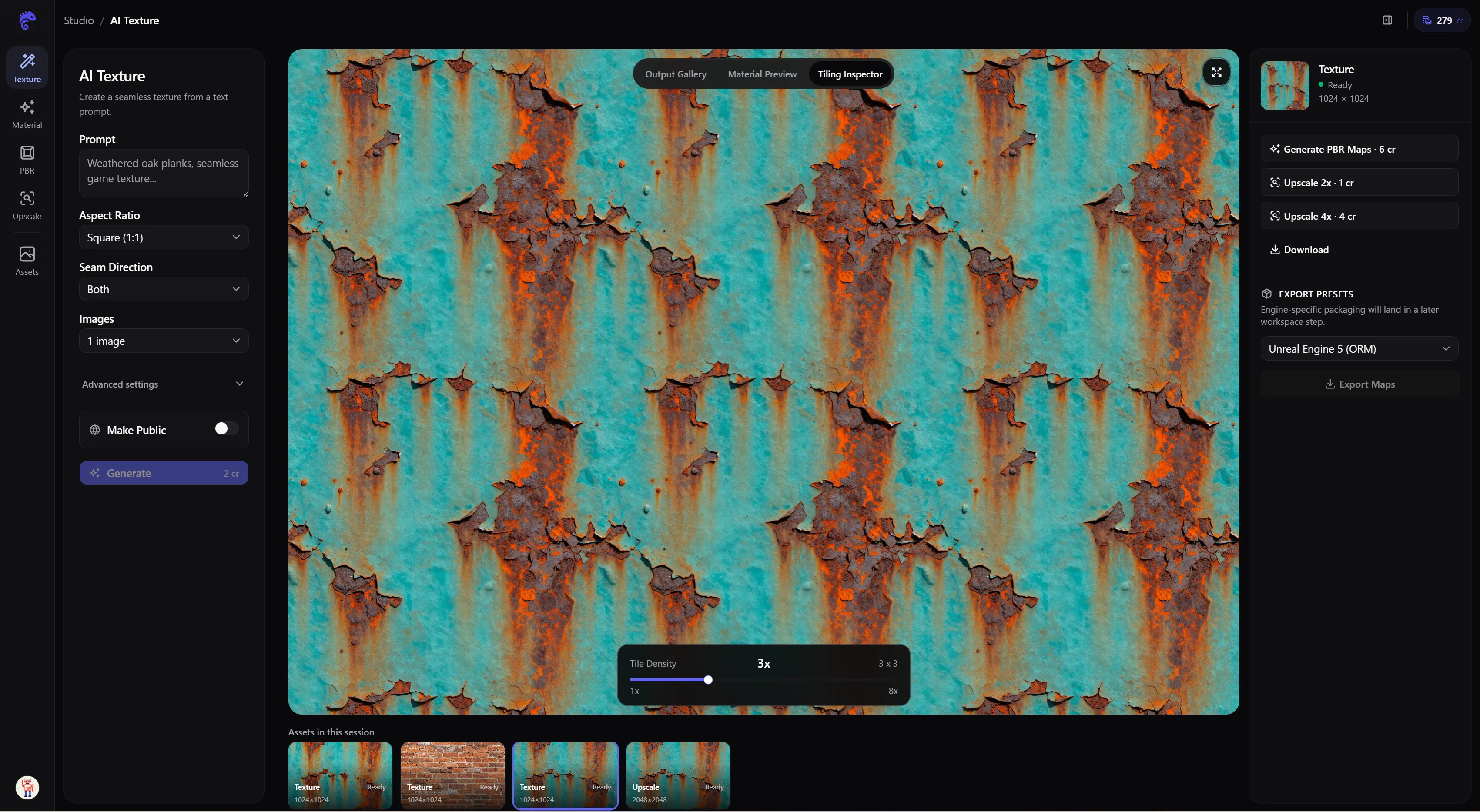Open the Assets library in sidebar
This screenshot has width=1480, height=812.
click(x=27, y=261)
